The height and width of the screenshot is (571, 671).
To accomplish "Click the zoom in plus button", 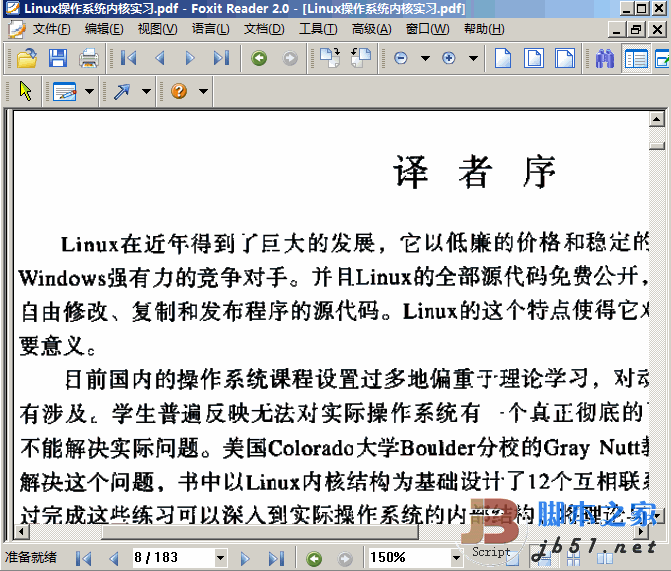I will pos(449,58).
